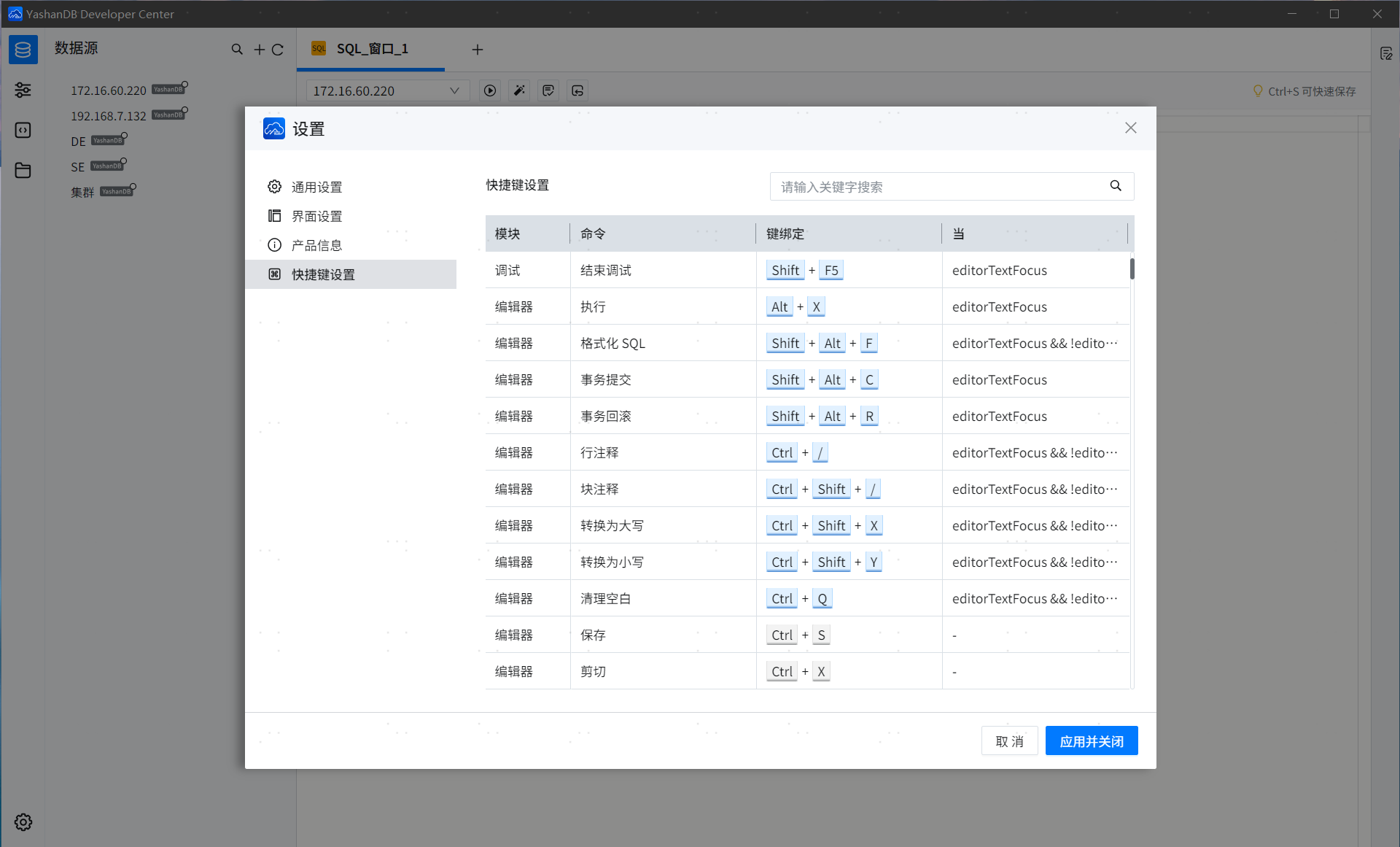1400x847 pixels.
Task: Switch to the SQL_窗口_1 tab
Action: (x=371, y=49)
